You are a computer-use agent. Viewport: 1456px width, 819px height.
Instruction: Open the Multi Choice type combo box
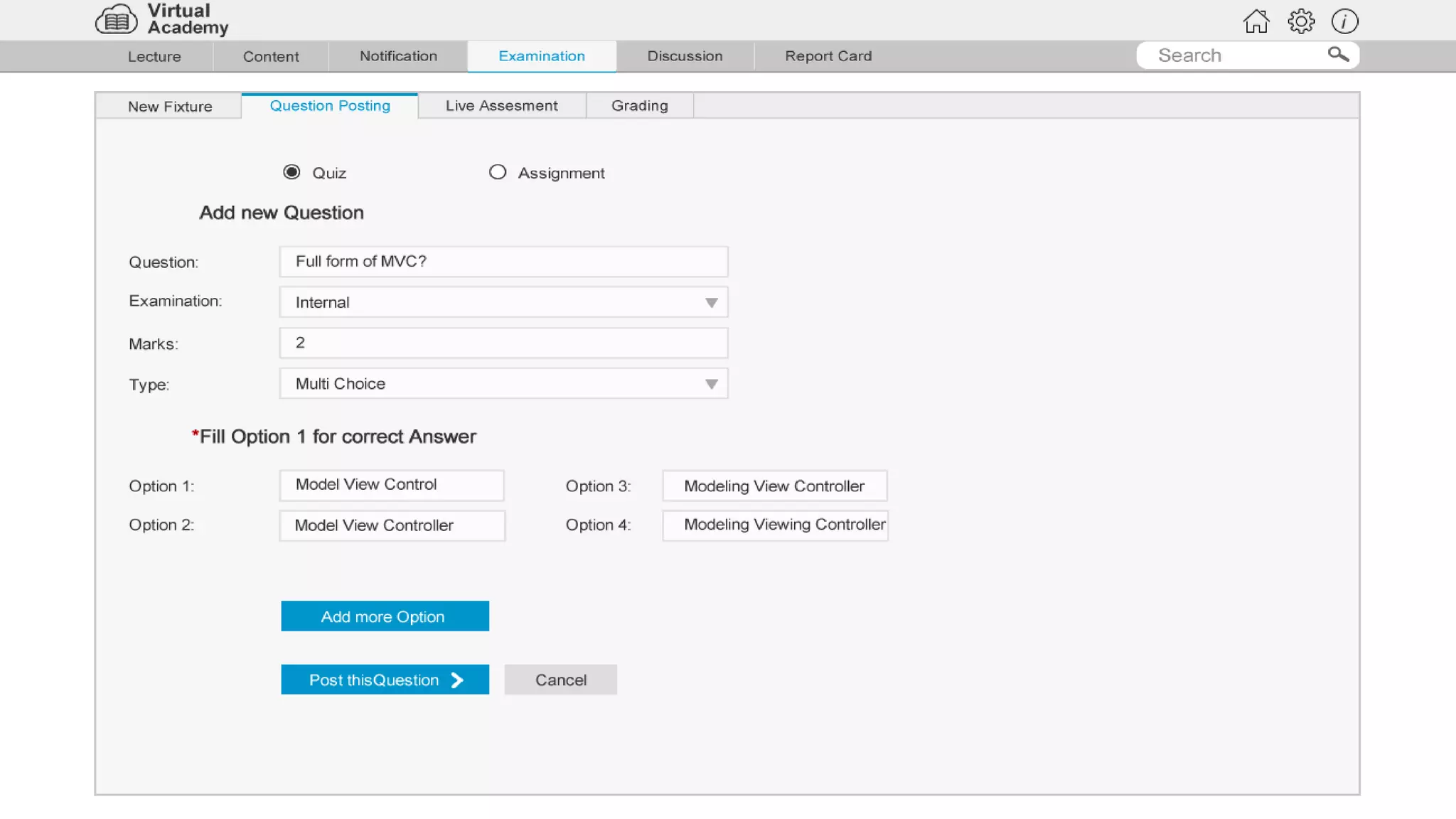point(491,384)
